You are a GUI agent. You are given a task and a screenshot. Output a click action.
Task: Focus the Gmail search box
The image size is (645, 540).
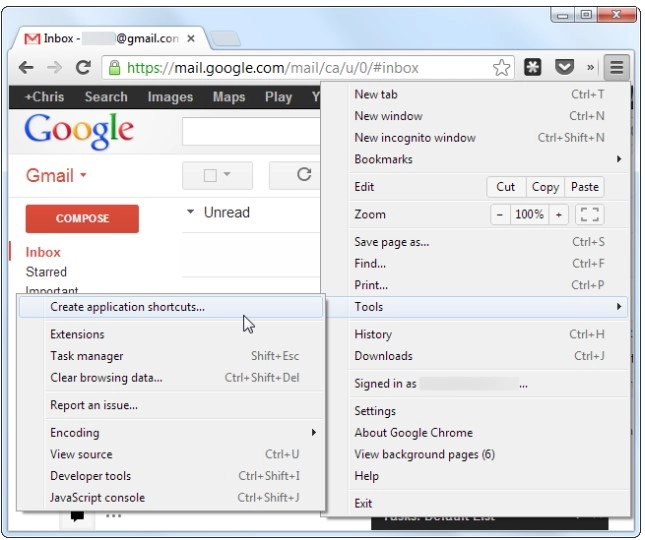[251, 131]
